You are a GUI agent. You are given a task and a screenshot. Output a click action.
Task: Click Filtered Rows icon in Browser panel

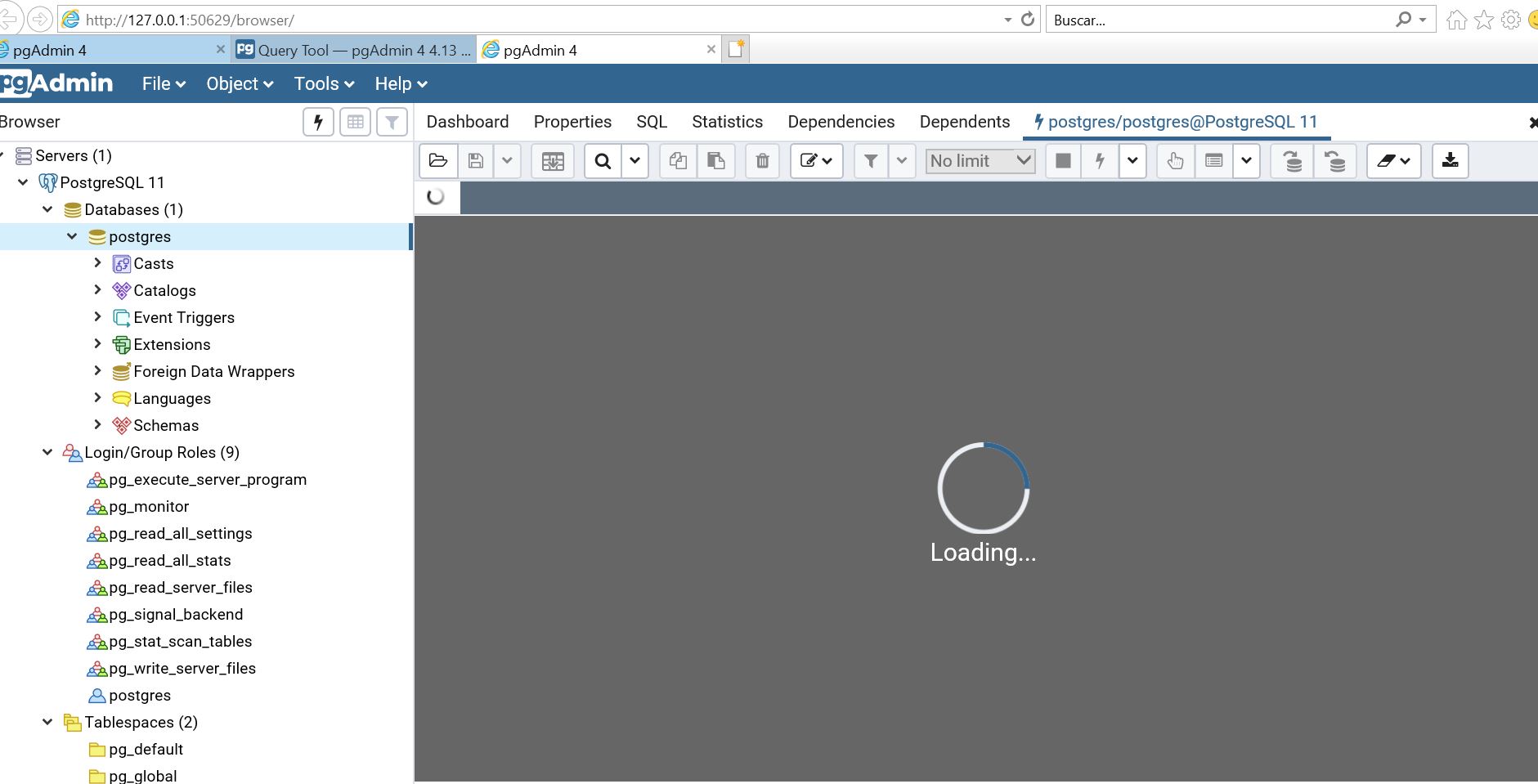click(x=392, y=122)
